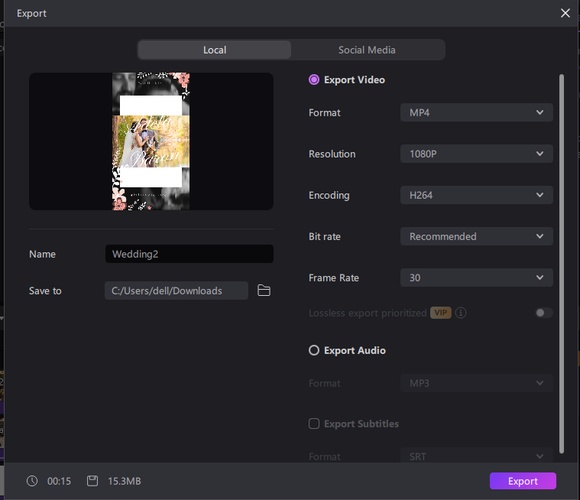Open the MP4 Format dropdown
Image resolution: width=580 pixels, height=500 pixels.
(476, 112)
